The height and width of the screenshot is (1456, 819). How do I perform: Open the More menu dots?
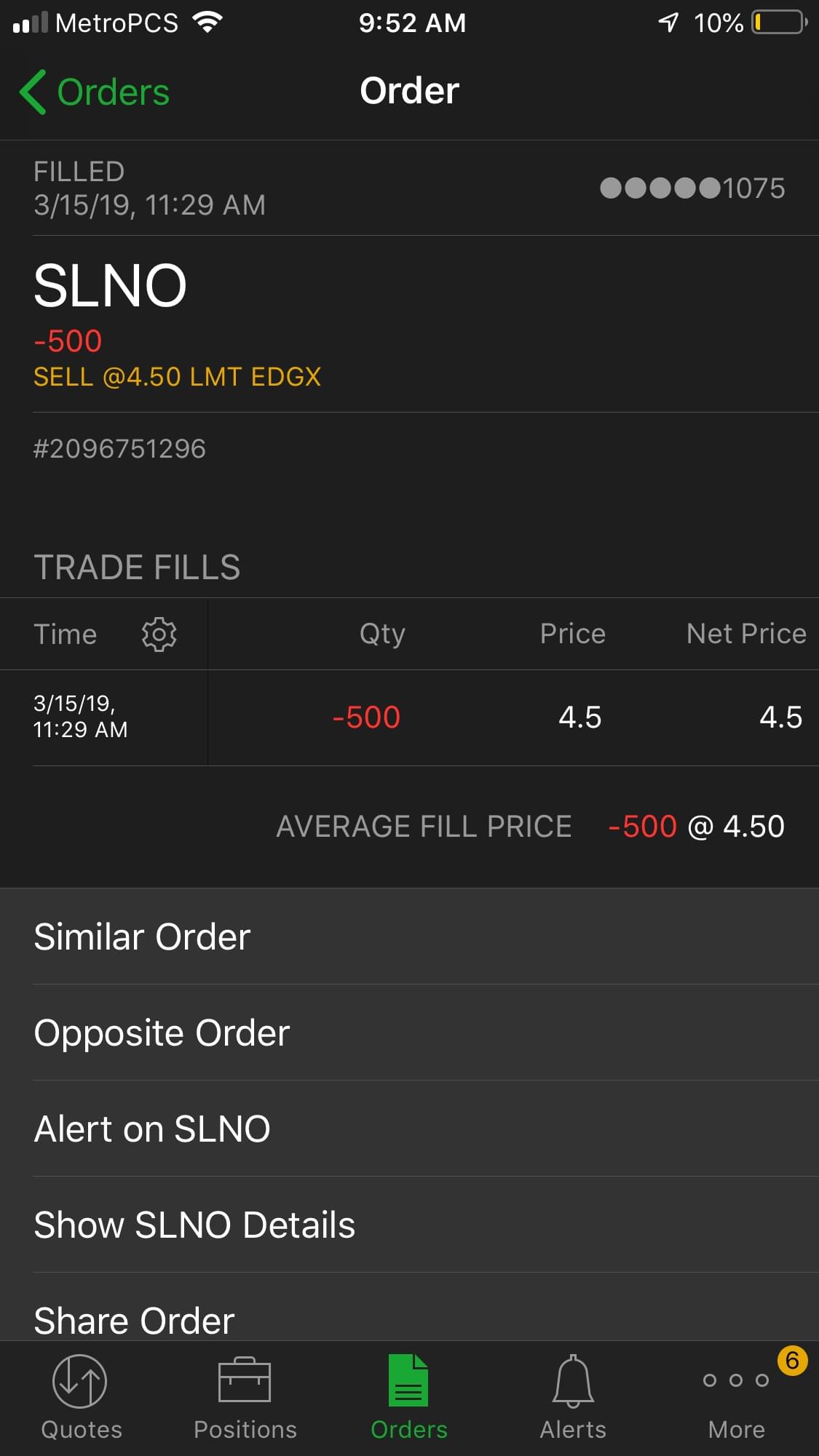736,1381
